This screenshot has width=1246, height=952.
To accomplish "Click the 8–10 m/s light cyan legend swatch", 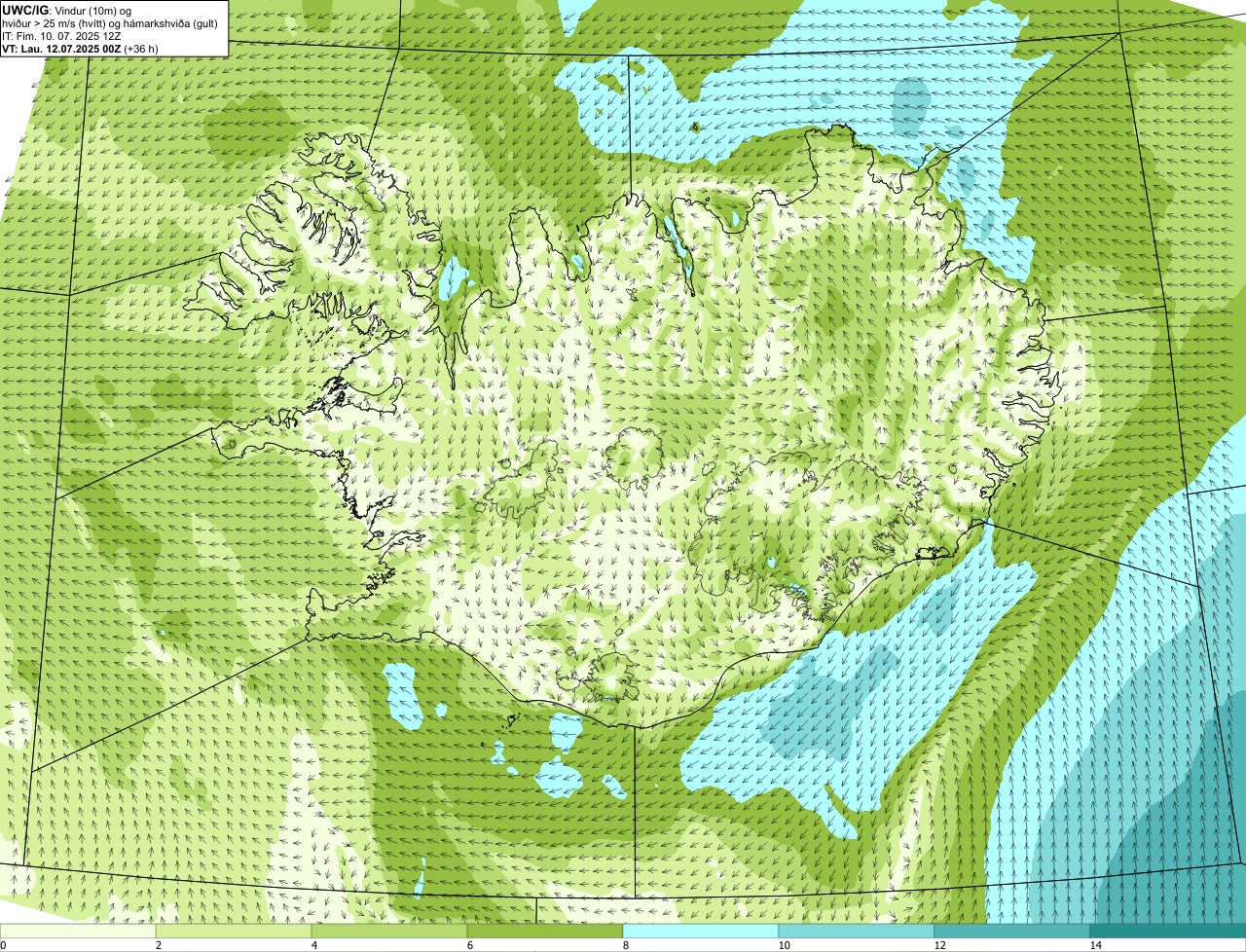I will 701,931.
